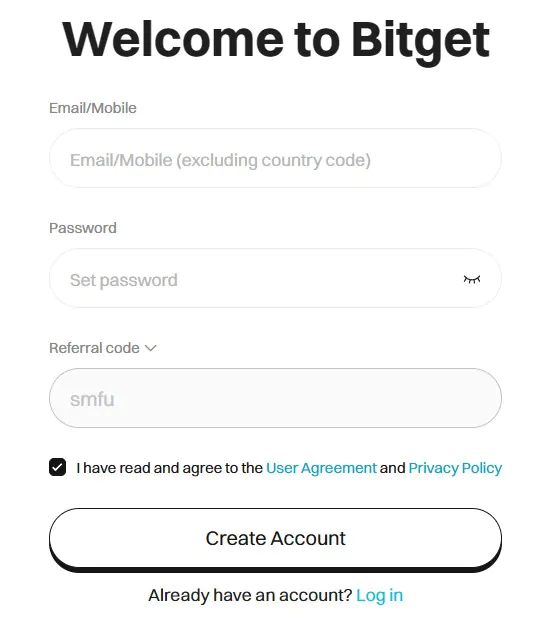This screenshot has height=619, width=536.
Task: Click the 'Already have an account?' text
Action: [x=250, y=595]
